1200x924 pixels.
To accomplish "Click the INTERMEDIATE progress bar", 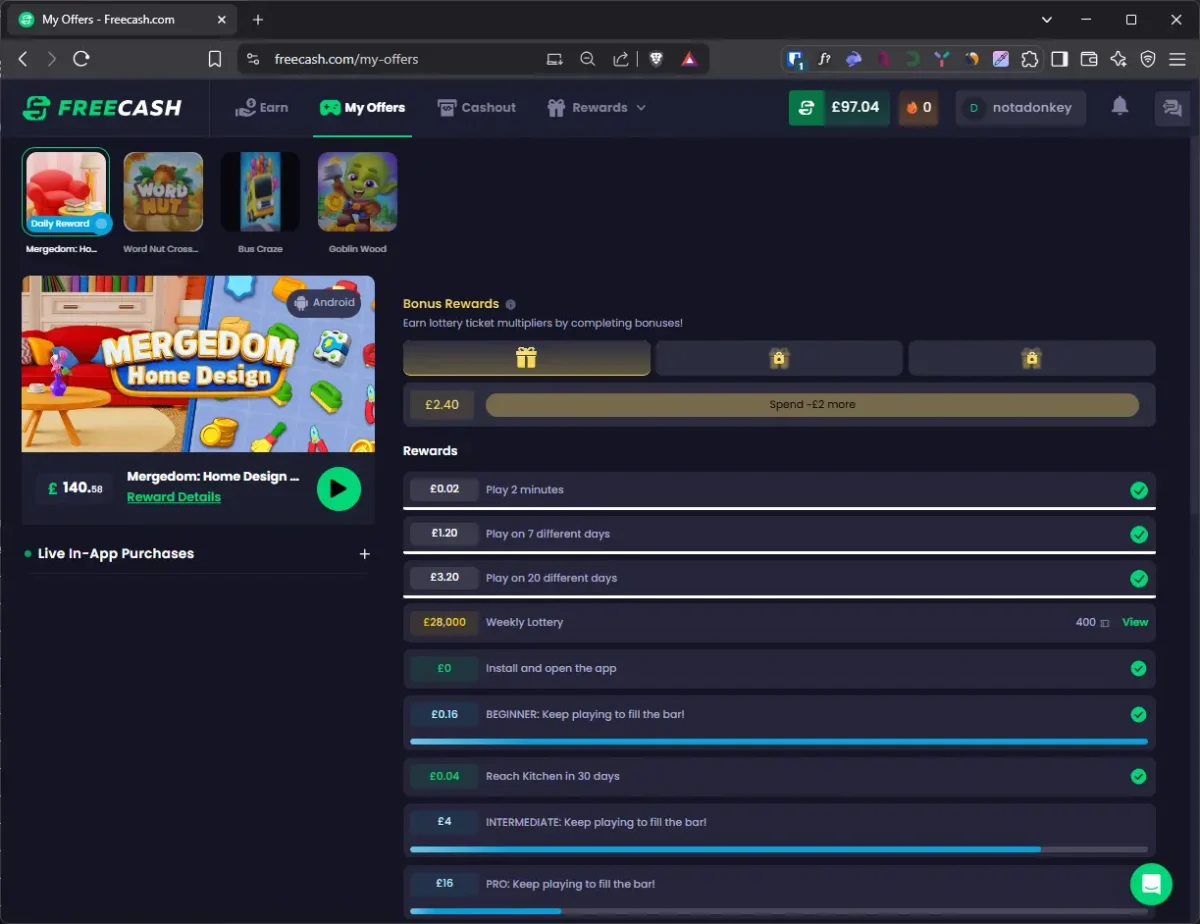I will click(779, 850).
